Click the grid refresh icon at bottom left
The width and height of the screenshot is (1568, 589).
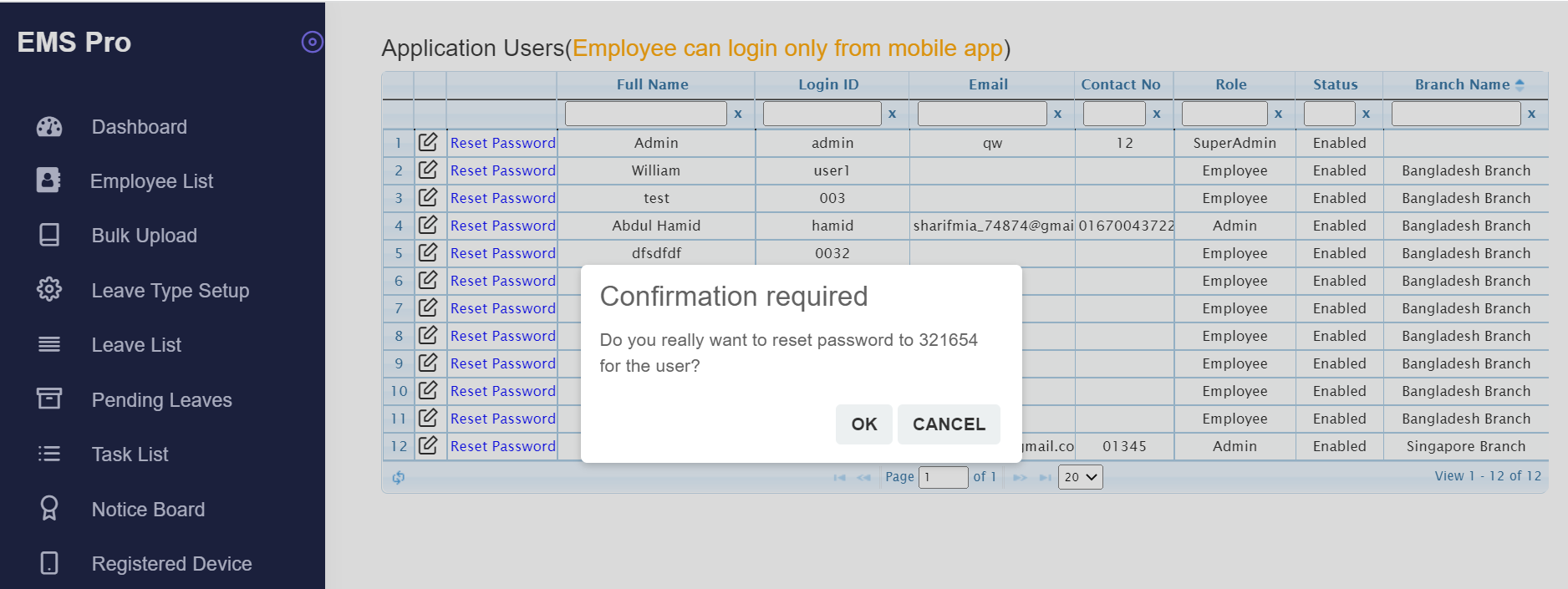pos(399,477)
